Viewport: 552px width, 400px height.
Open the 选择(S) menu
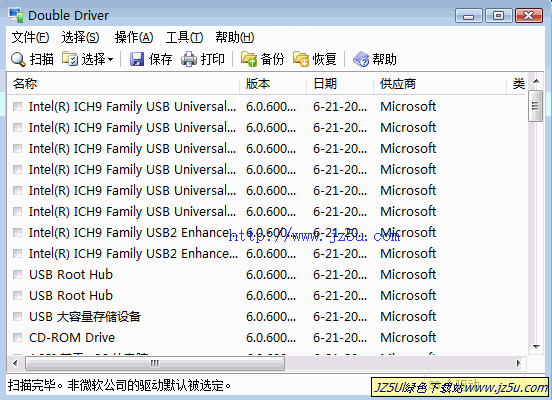pos(80,37)
